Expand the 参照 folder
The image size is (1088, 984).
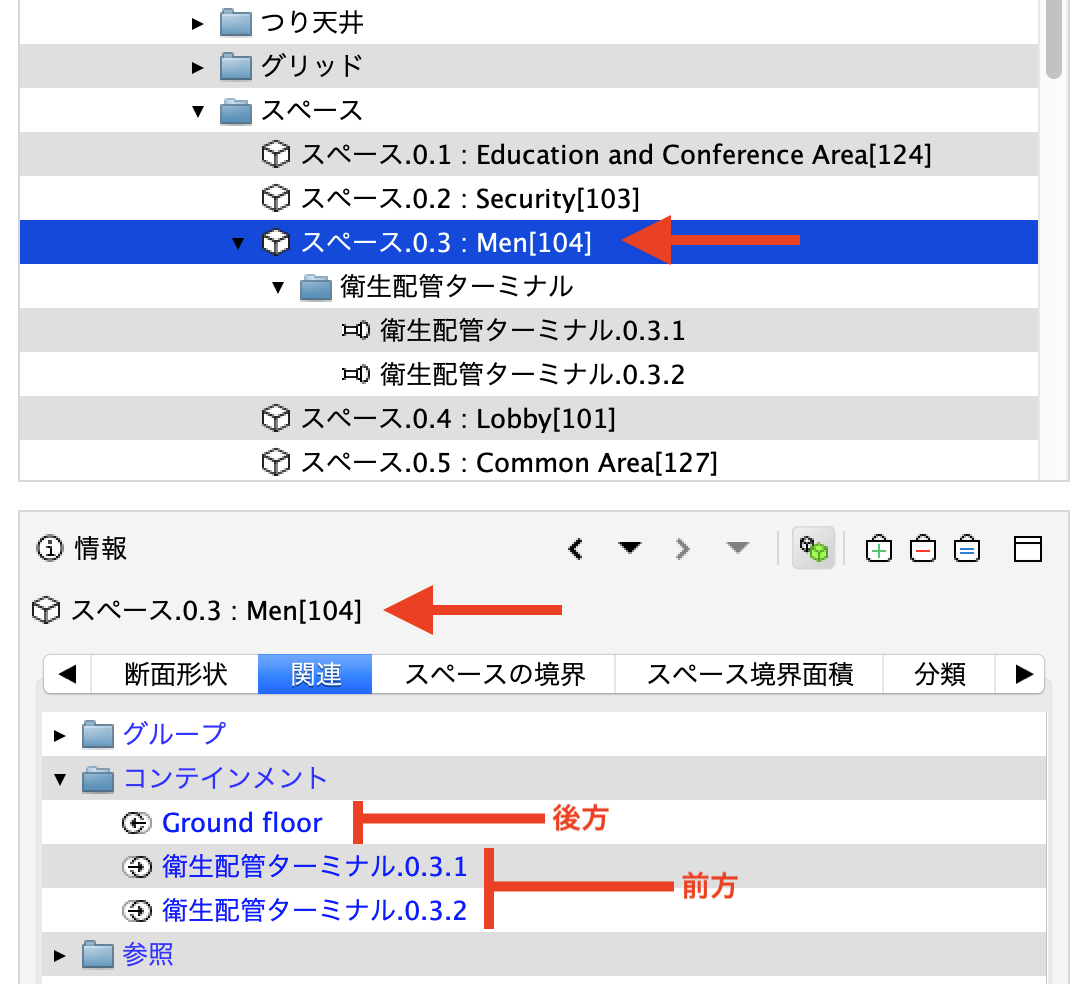click(60, 956)
